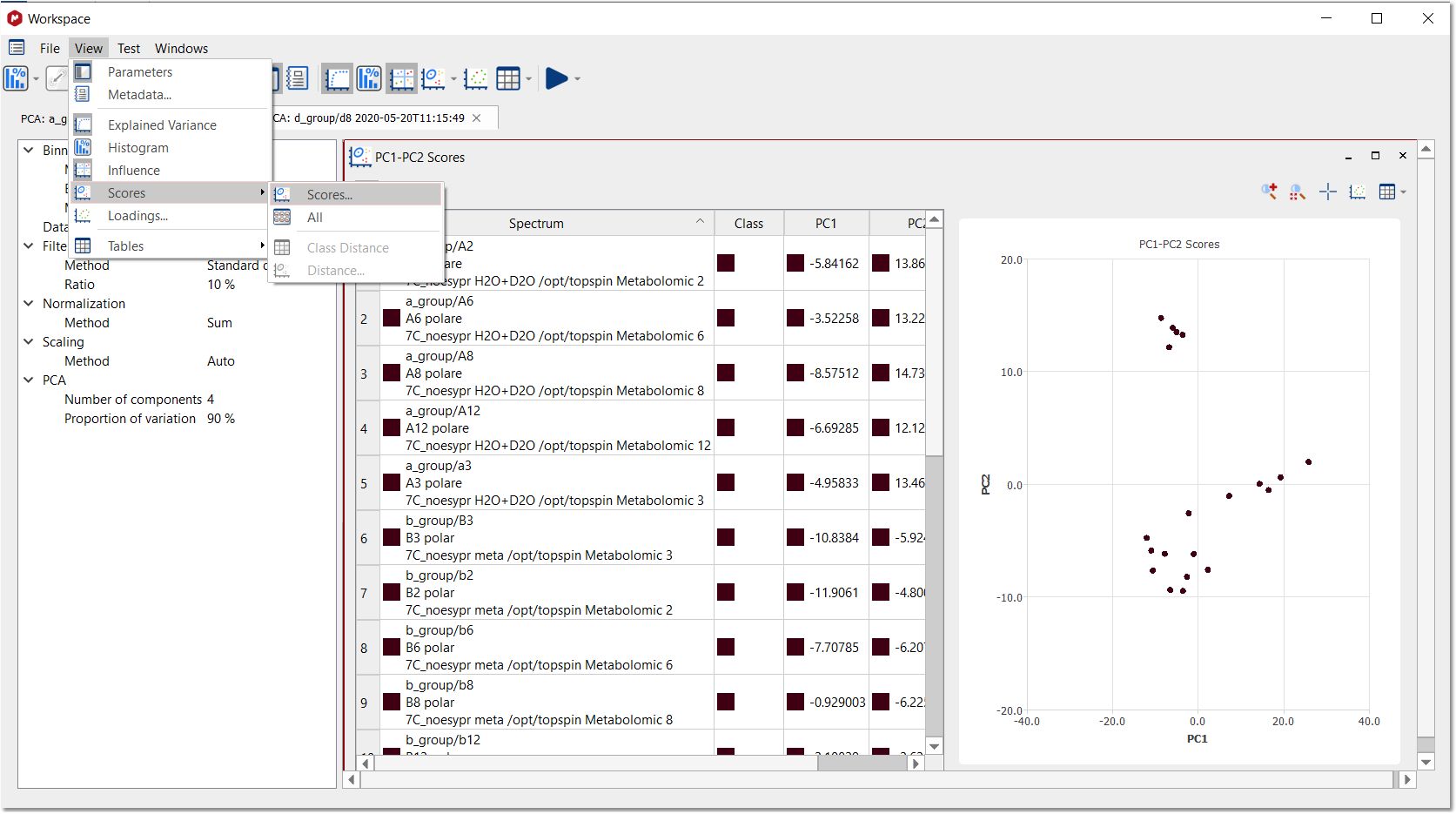Sort by the Spectrum column header
The width and height of the screenshot is (1456, 814).
click(536, 224)
